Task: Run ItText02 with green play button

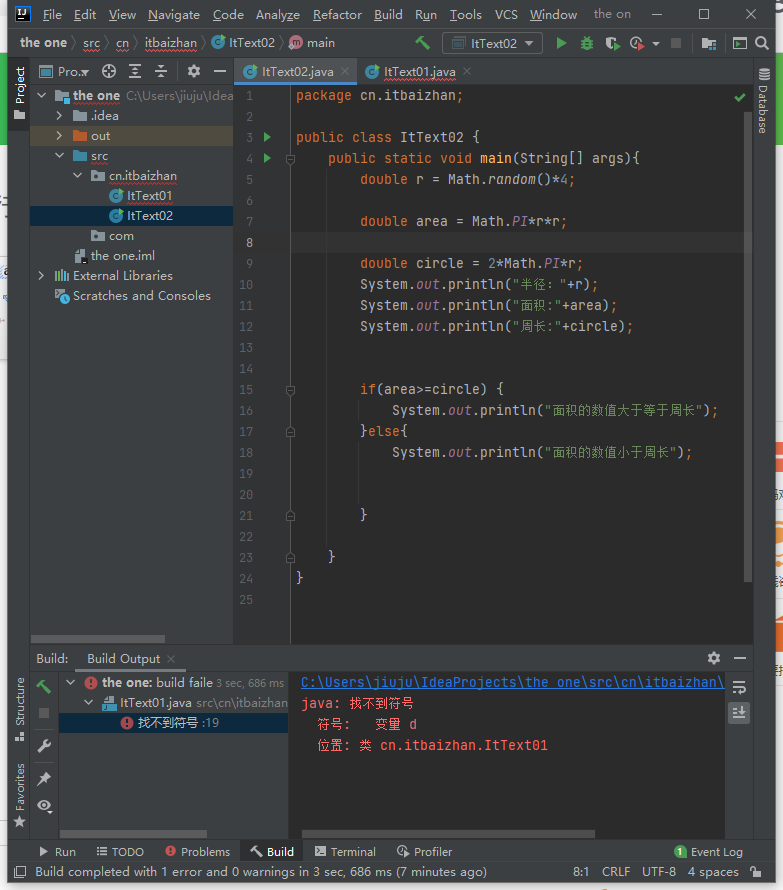Action: click(561, 43)
